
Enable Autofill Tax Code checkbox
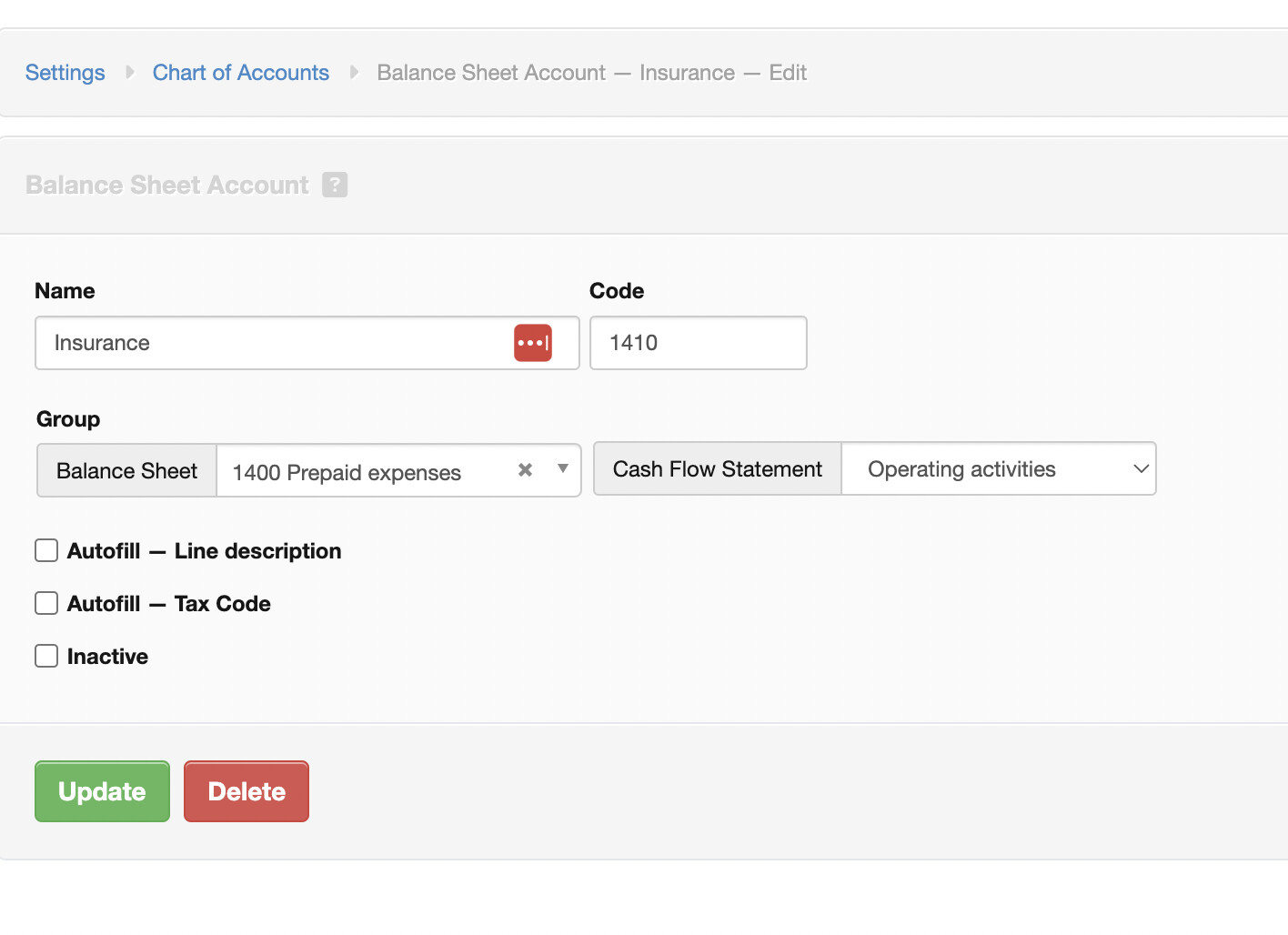(x=46, y=603)
